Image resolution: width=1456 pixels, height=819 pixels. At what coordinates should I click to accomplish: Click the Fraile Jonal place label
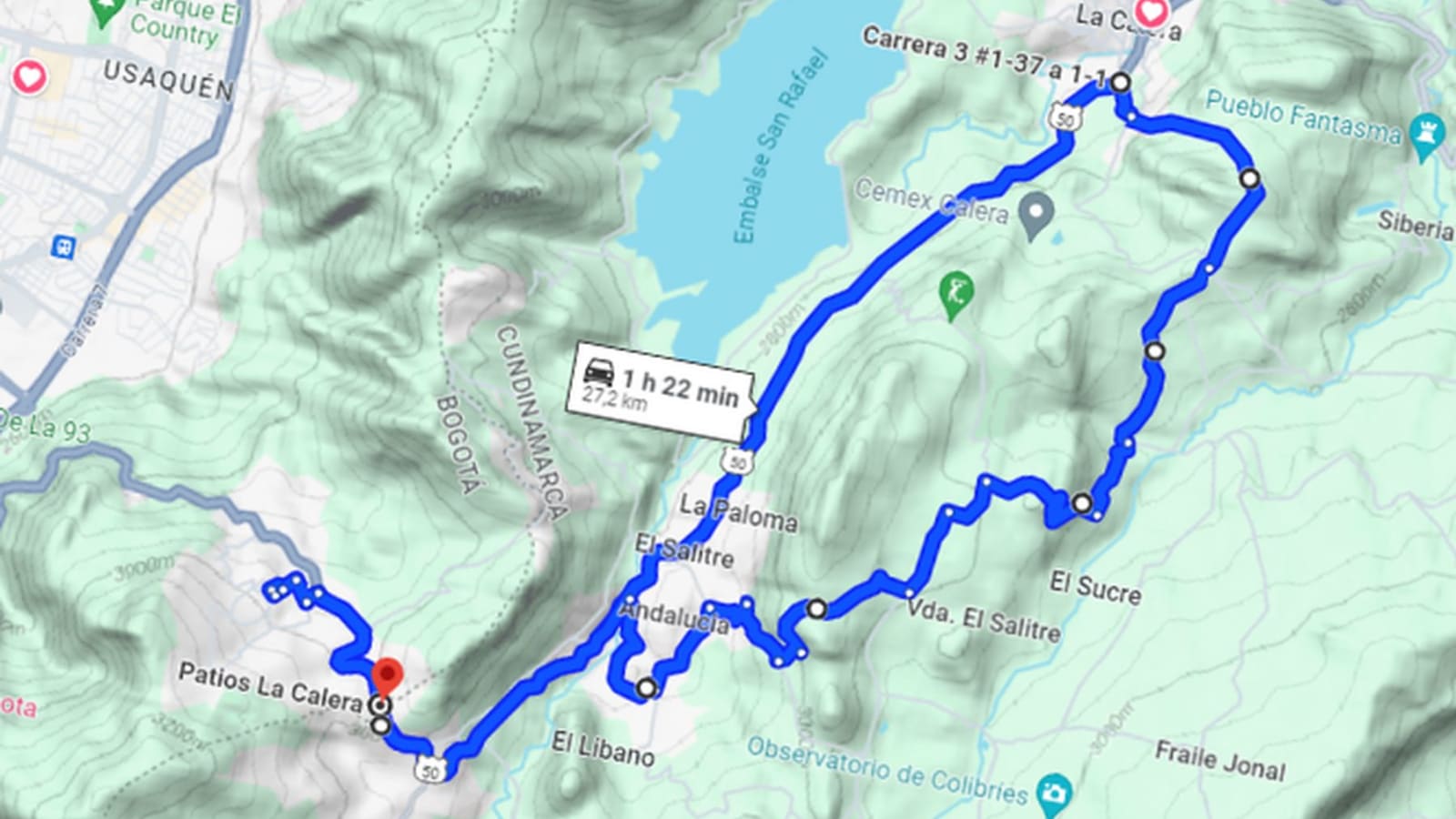1219,762
